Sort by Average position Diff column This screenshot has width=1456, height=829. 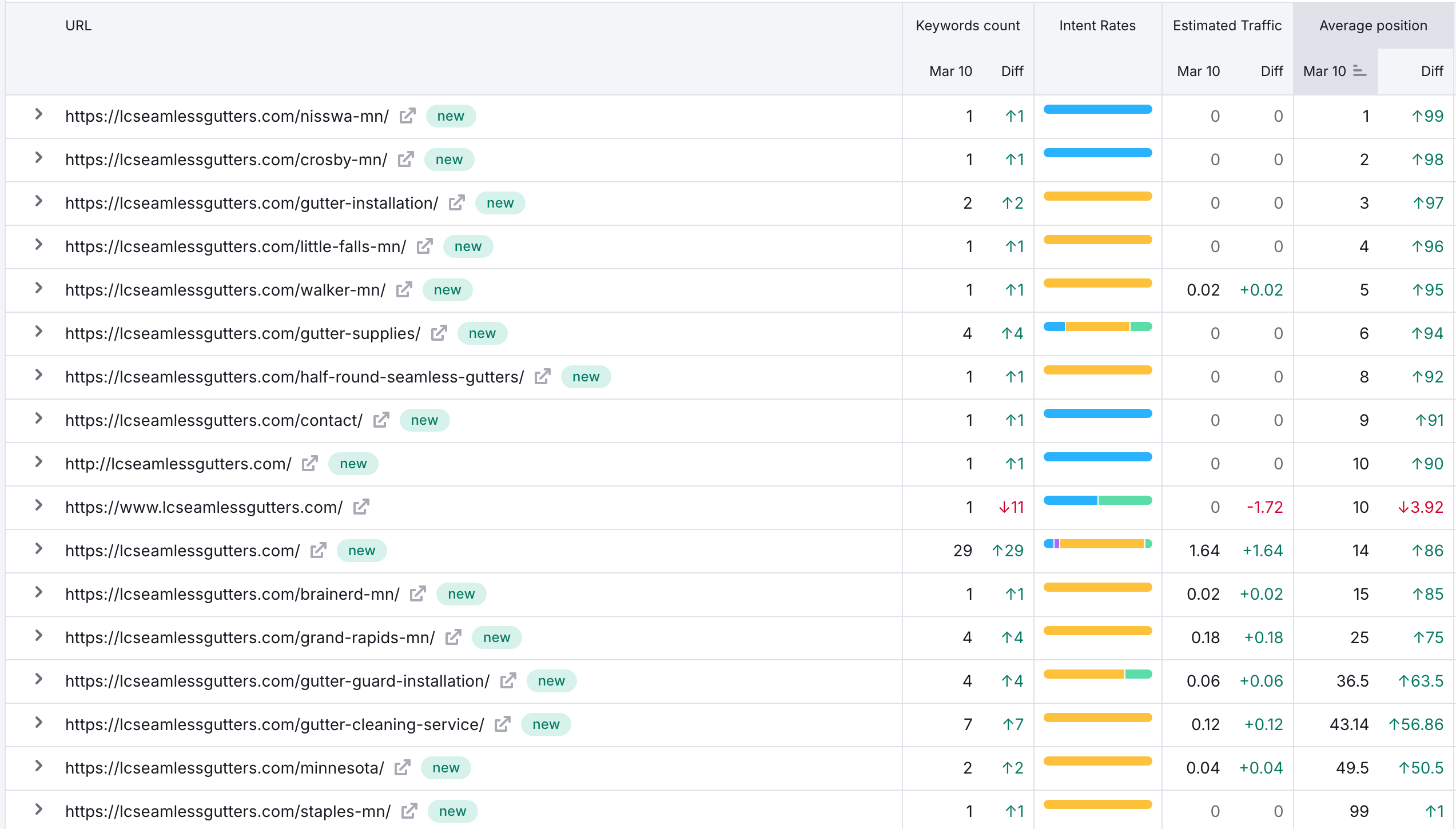pyautogui.click(x=1431, y=71)
